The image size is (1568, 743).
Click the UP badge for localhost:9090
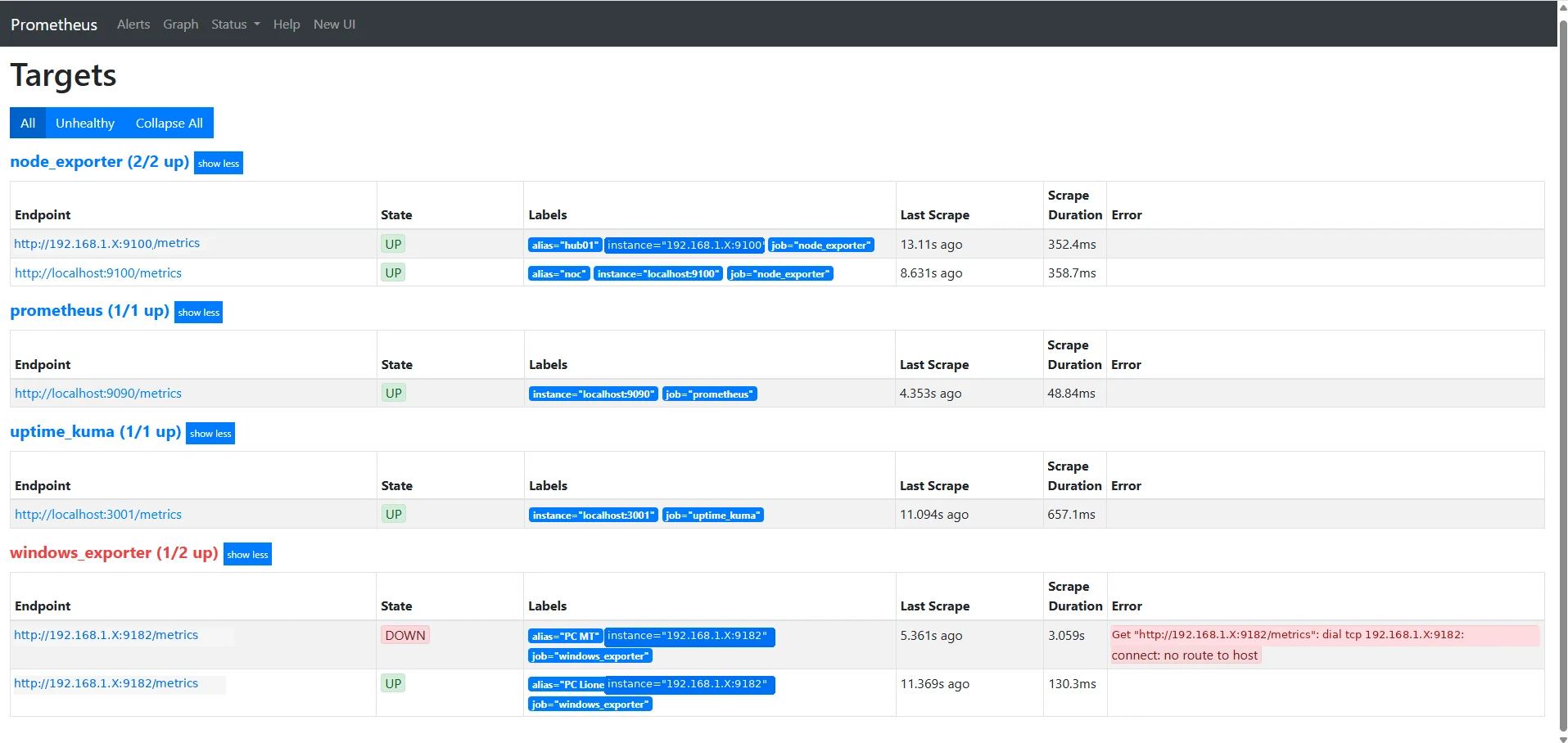click(394, 394)
